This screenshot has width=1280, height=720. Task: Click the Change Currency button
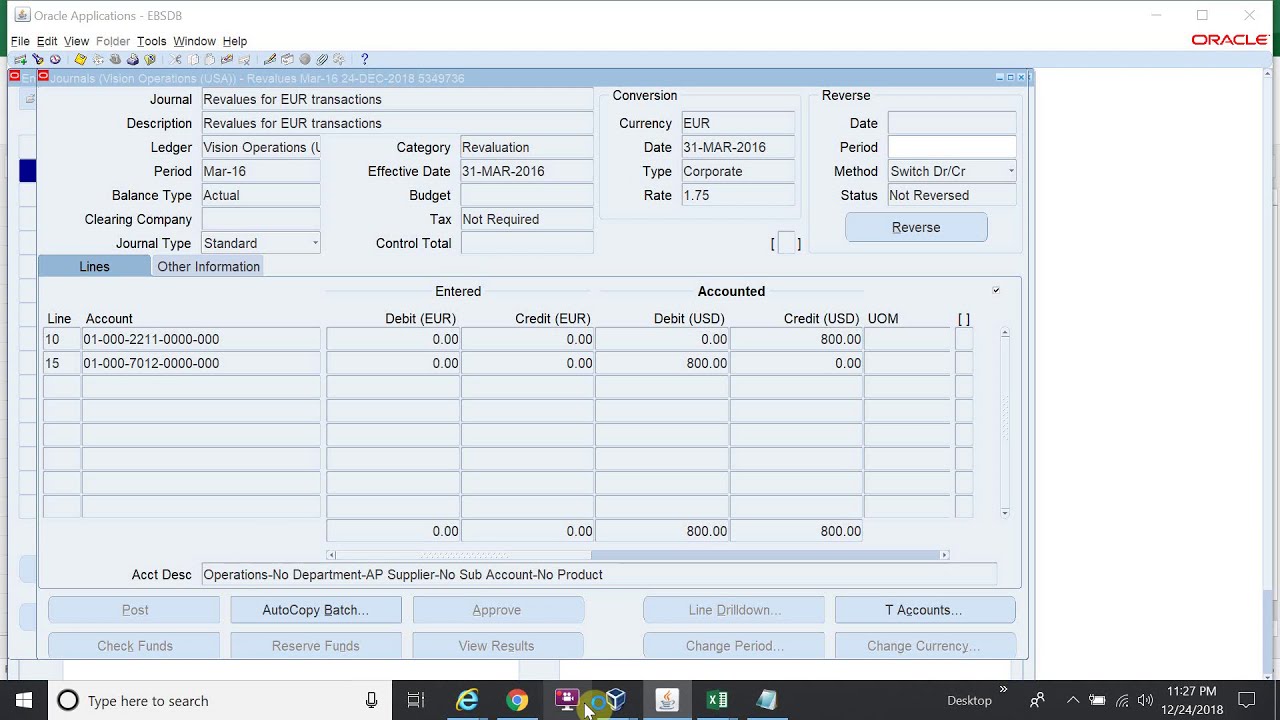click(924, 646)
